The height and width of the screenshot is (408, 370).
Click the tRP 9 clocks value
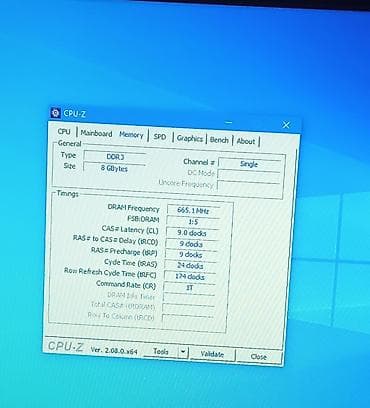[191, 255]
